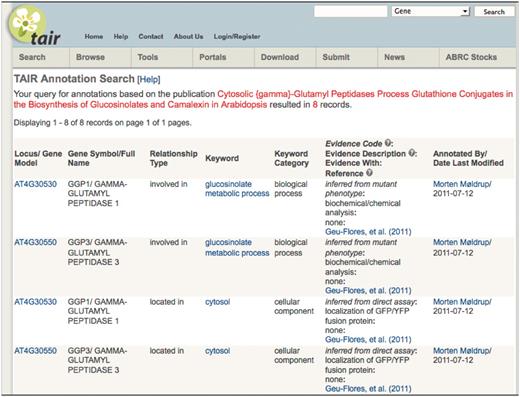This screenshot has width=520, height=397.
Task: Open cytosol keyword for GGP1 row
Action: pos(217,302)
